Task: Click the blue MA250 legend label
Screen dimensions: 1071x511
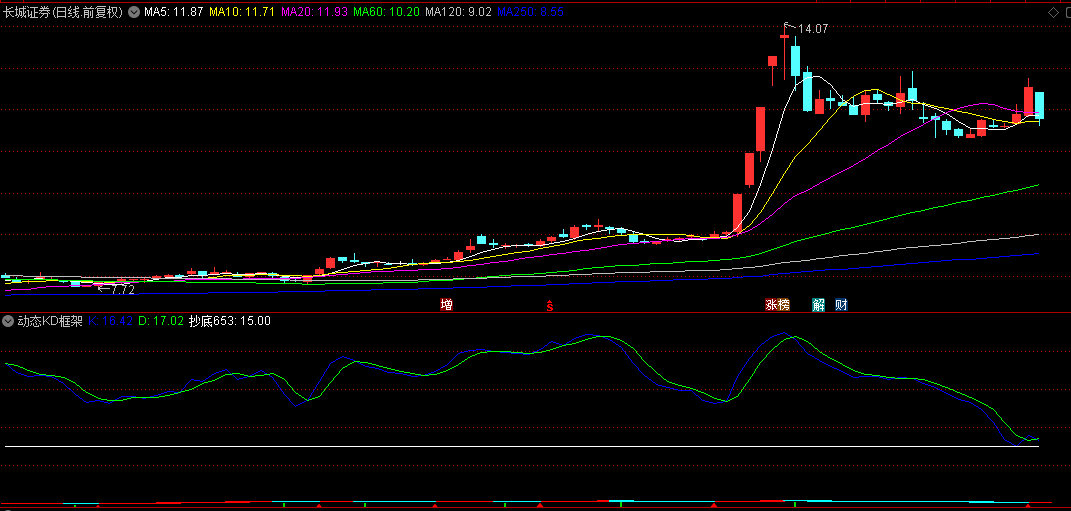Action: pyautogui.click(x=530, y=12)
